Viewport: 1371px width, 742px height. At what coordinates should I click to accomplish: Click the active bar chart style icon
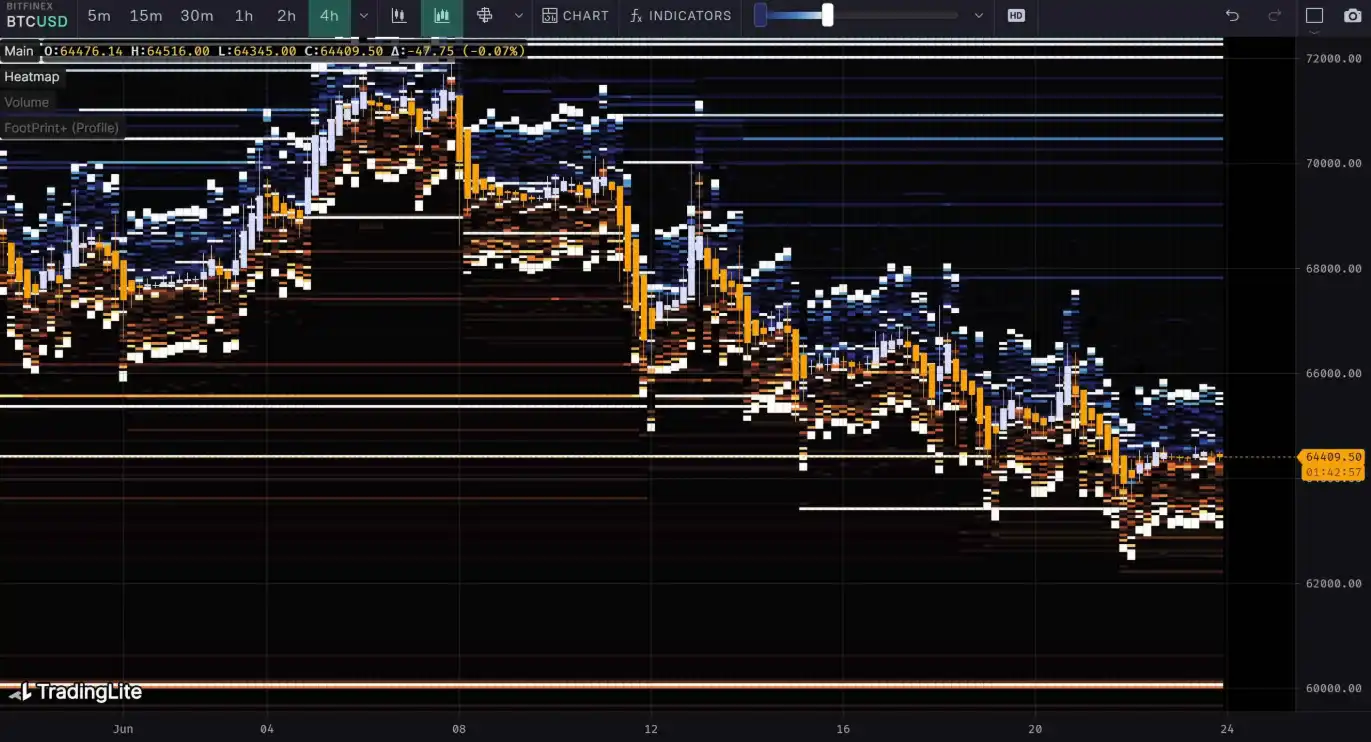(x=441, y=16)
